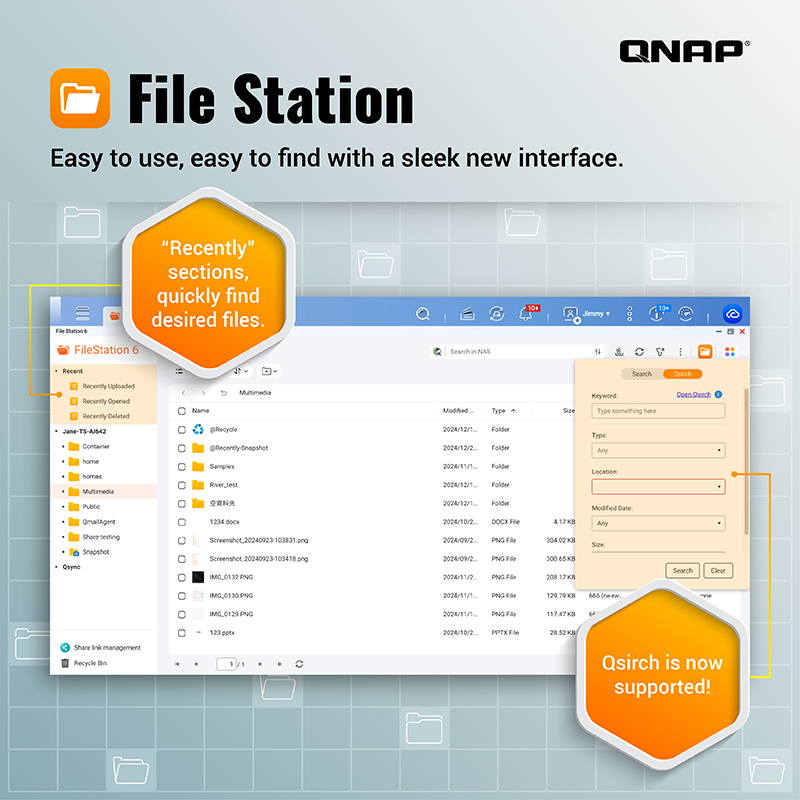The width and height of the screenshot is (800, 800).
Task: Click the orange folder icon in toolbar
Action: click(705, 352)
